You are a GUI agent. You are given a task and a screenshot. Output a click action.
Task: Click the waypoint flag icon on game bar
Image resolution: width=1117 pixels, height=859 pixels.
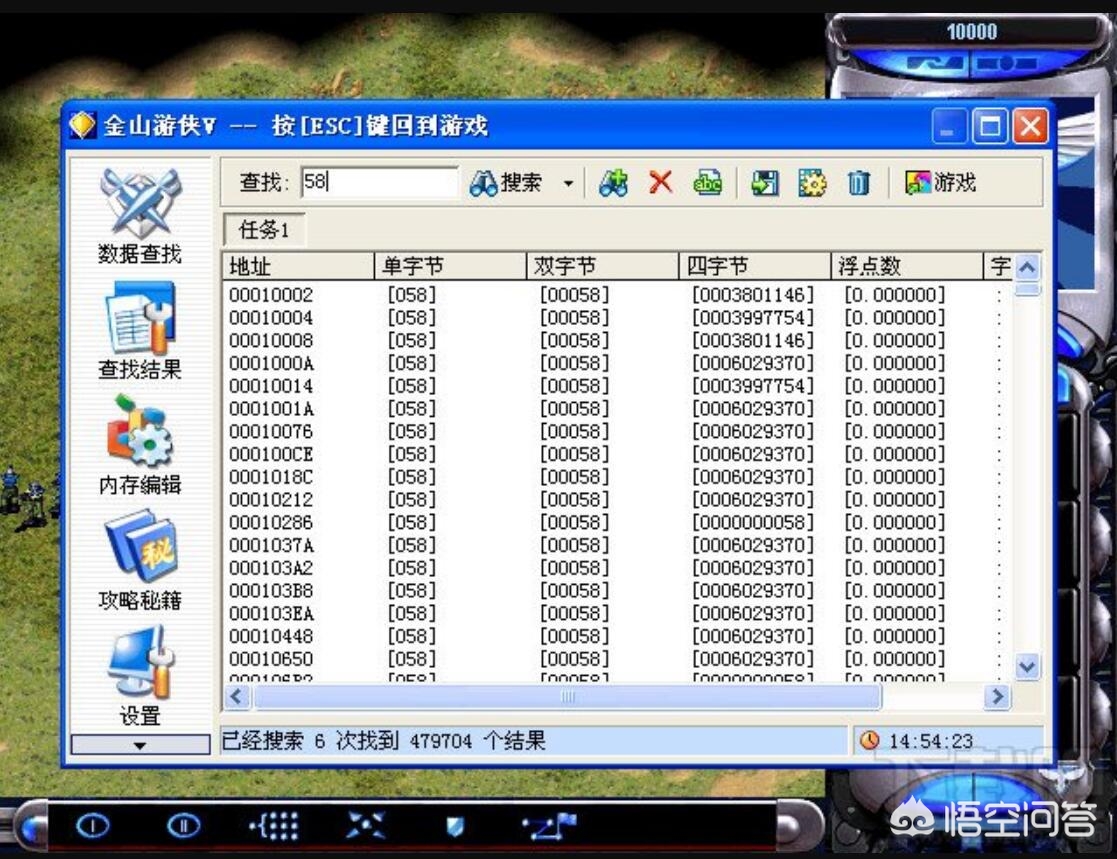point(549,826)
